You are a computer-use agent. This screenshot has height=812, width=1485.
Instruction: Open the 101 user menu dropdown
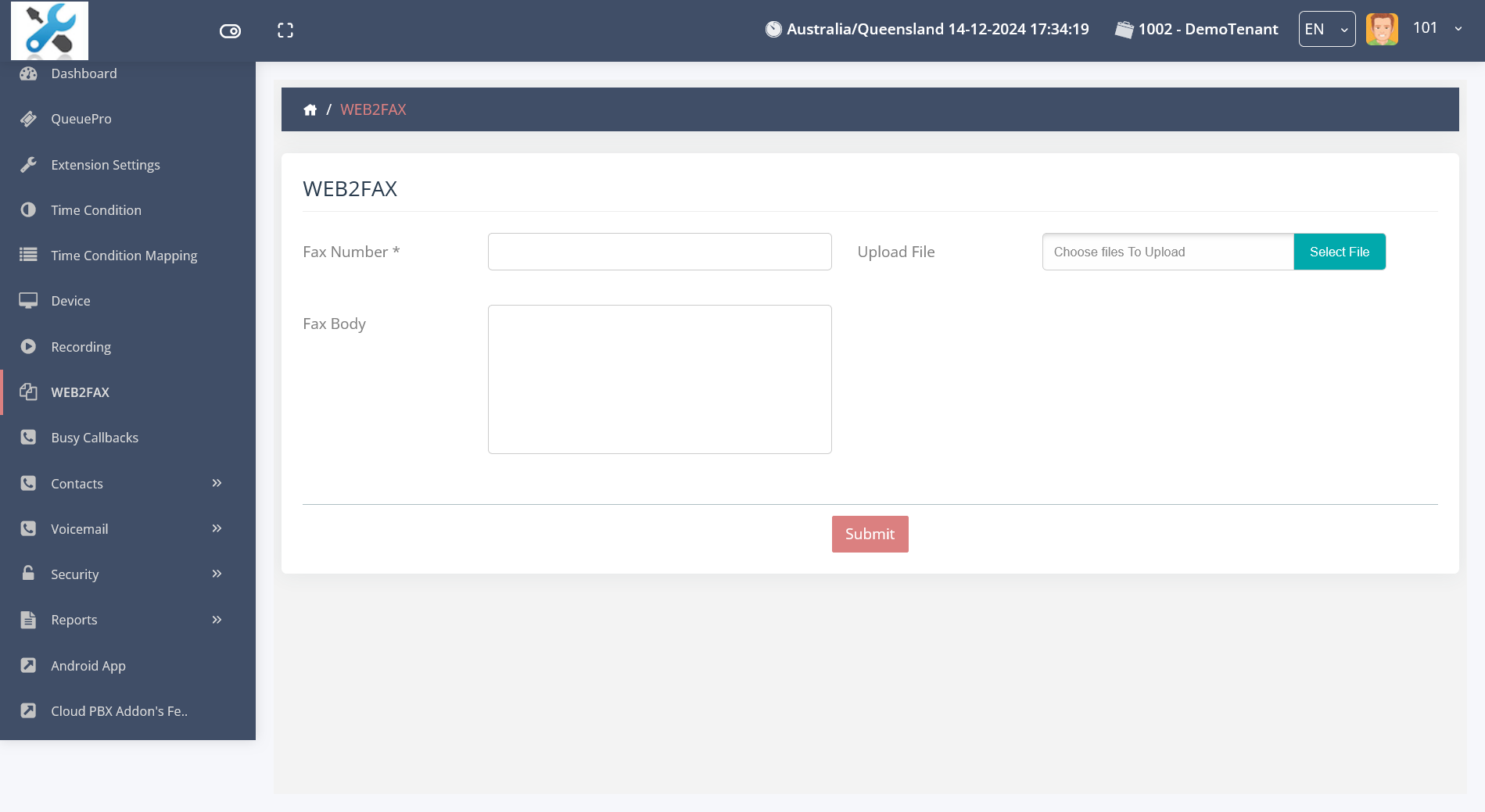pos(1458,29)
